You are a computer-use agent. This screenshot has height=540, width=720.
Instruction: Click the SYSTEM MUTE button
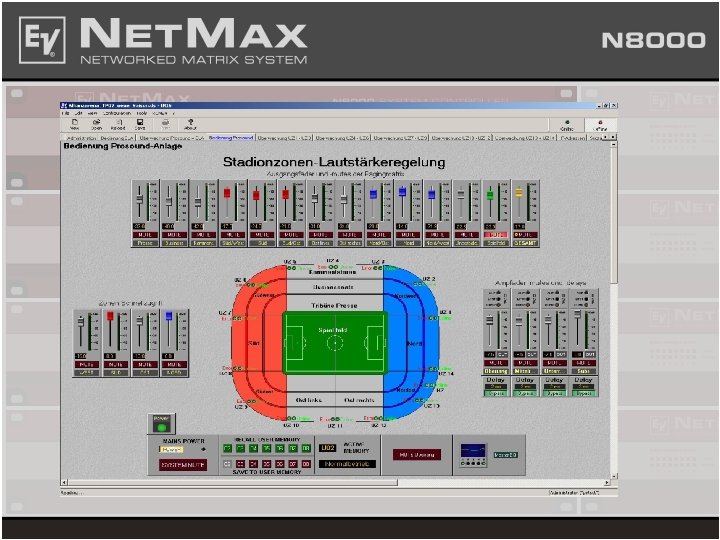(x=183, y=465)
